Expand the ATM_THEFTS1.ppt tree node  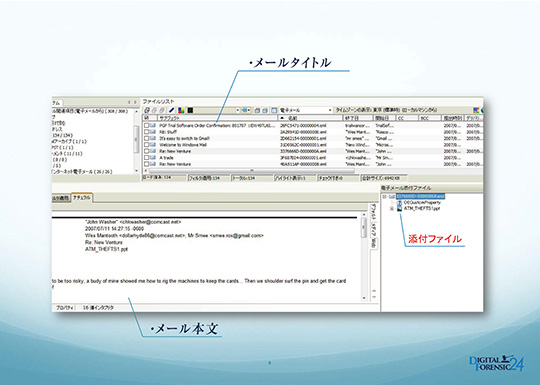tap(392, 209)
